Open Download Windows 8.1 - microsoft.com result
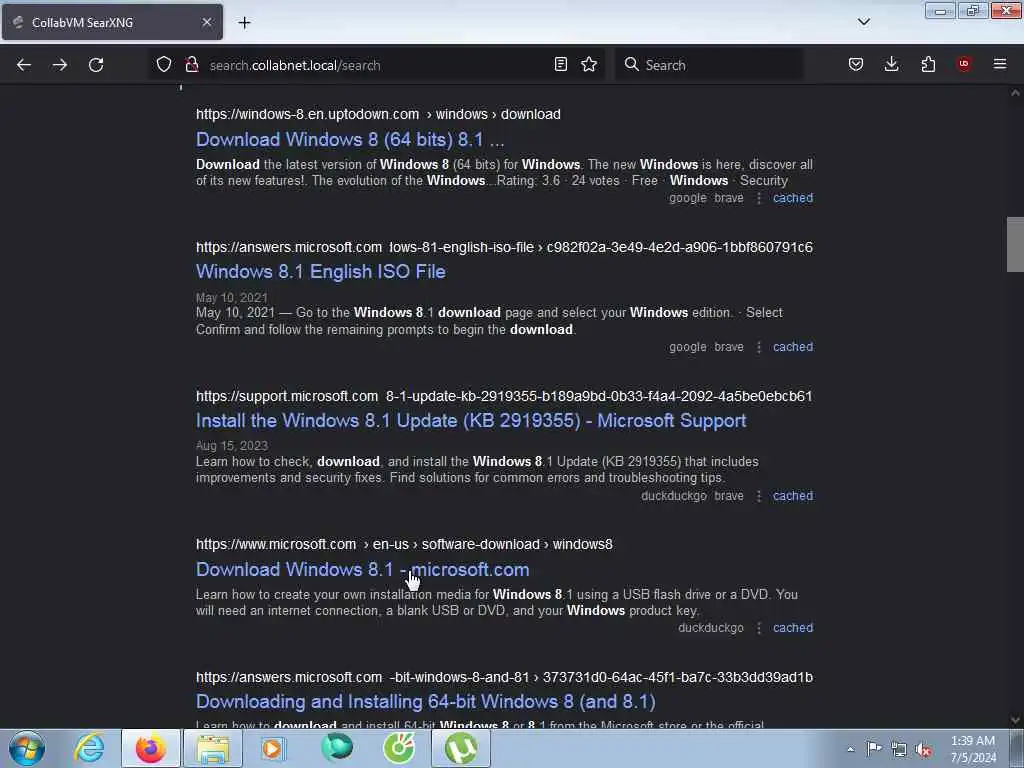1024x768 pixels. (x=362, y=569)
